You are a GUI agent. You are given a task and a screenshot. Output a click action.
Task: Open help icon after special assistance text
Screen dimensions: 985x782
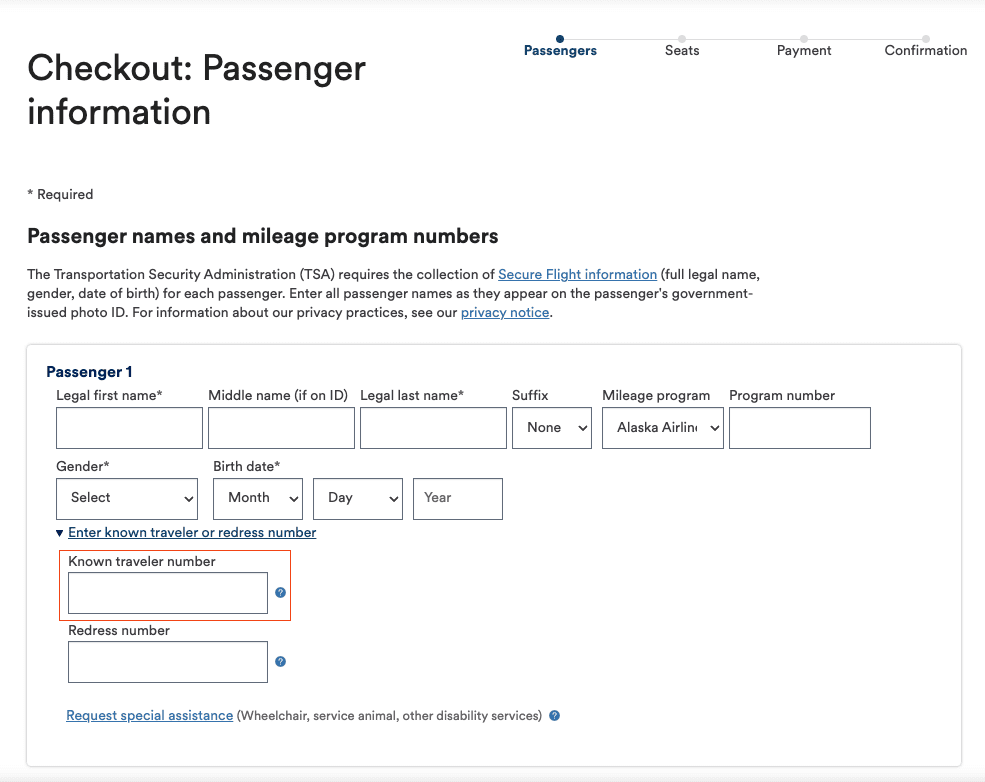[x=555, y=715]
